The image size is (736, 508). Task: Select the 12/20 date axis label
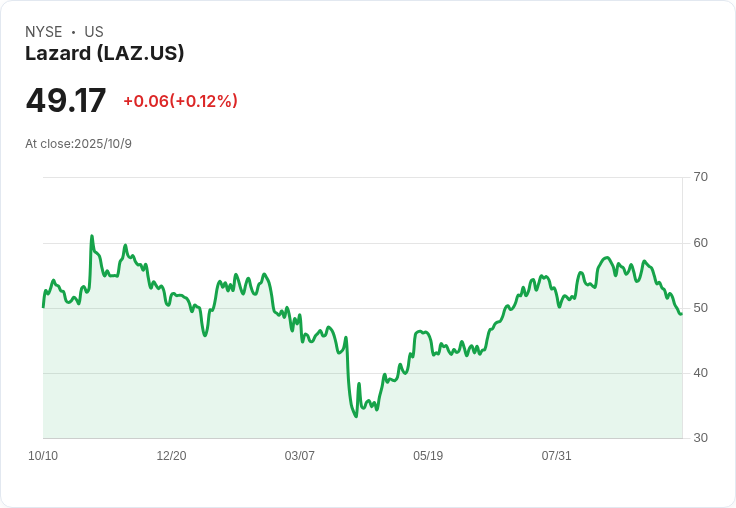[171, 456]
